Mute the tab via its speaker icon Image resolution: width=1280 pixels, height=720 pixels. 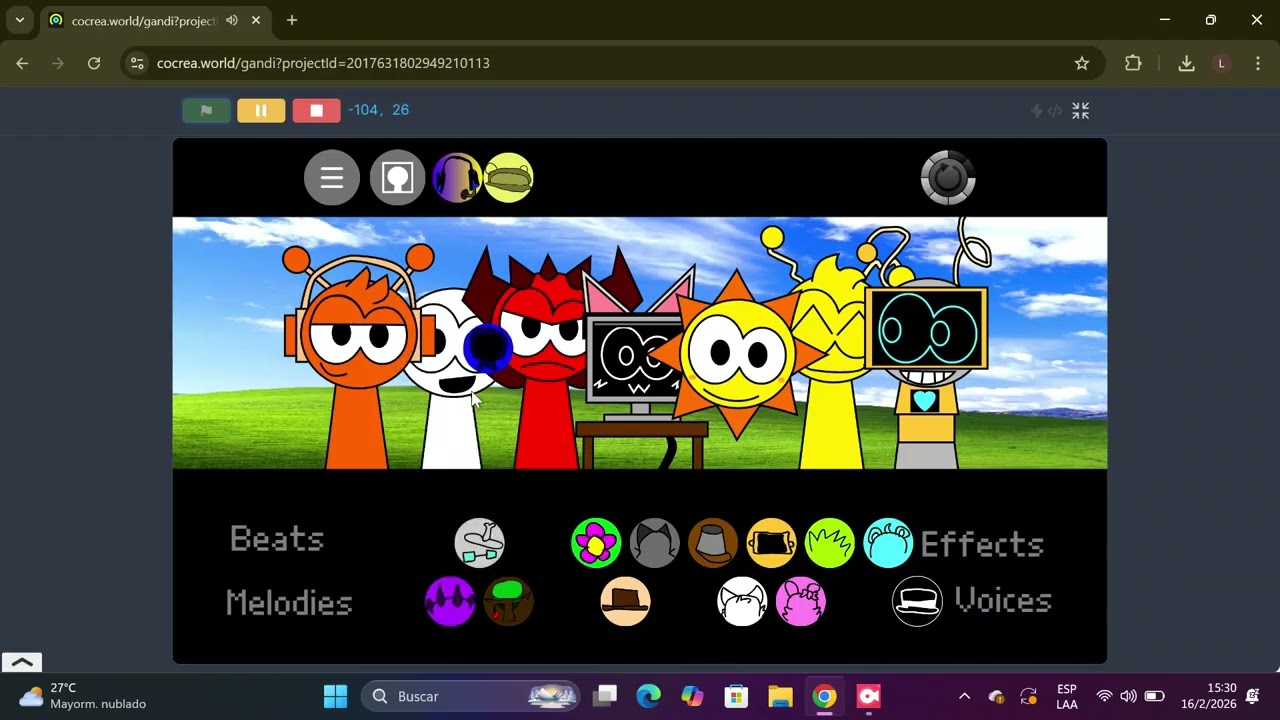coord(232,20)
